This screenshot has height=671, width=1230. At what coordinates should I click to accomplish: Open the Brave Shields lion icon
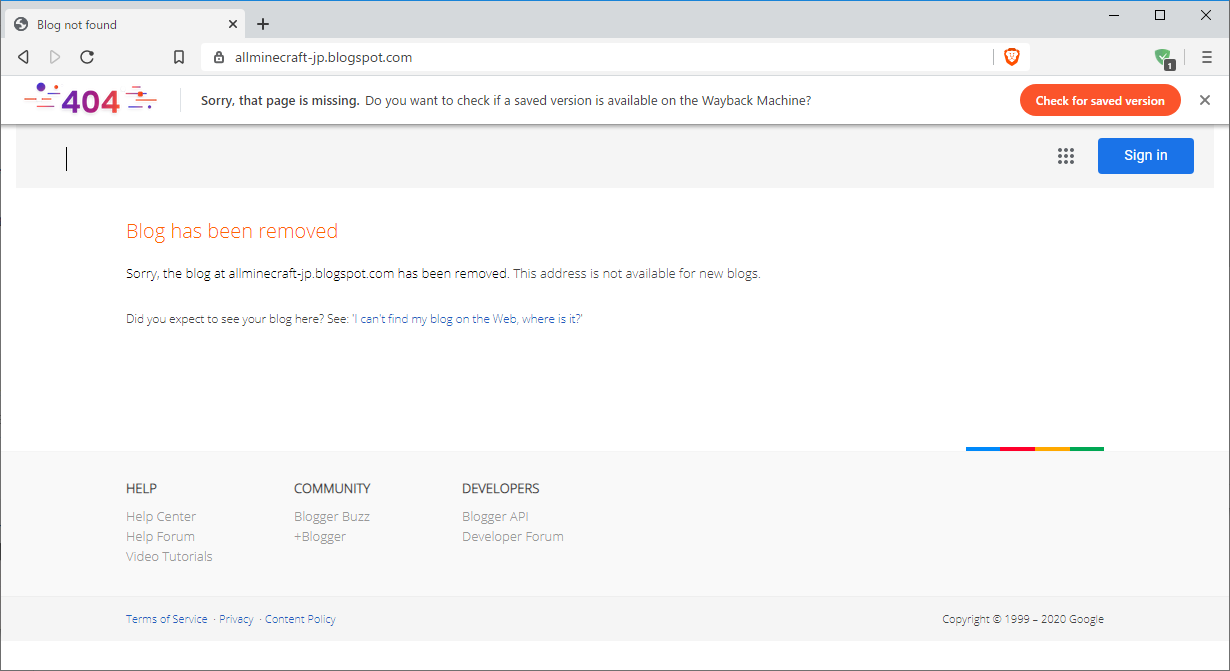tap(1012, 57)
